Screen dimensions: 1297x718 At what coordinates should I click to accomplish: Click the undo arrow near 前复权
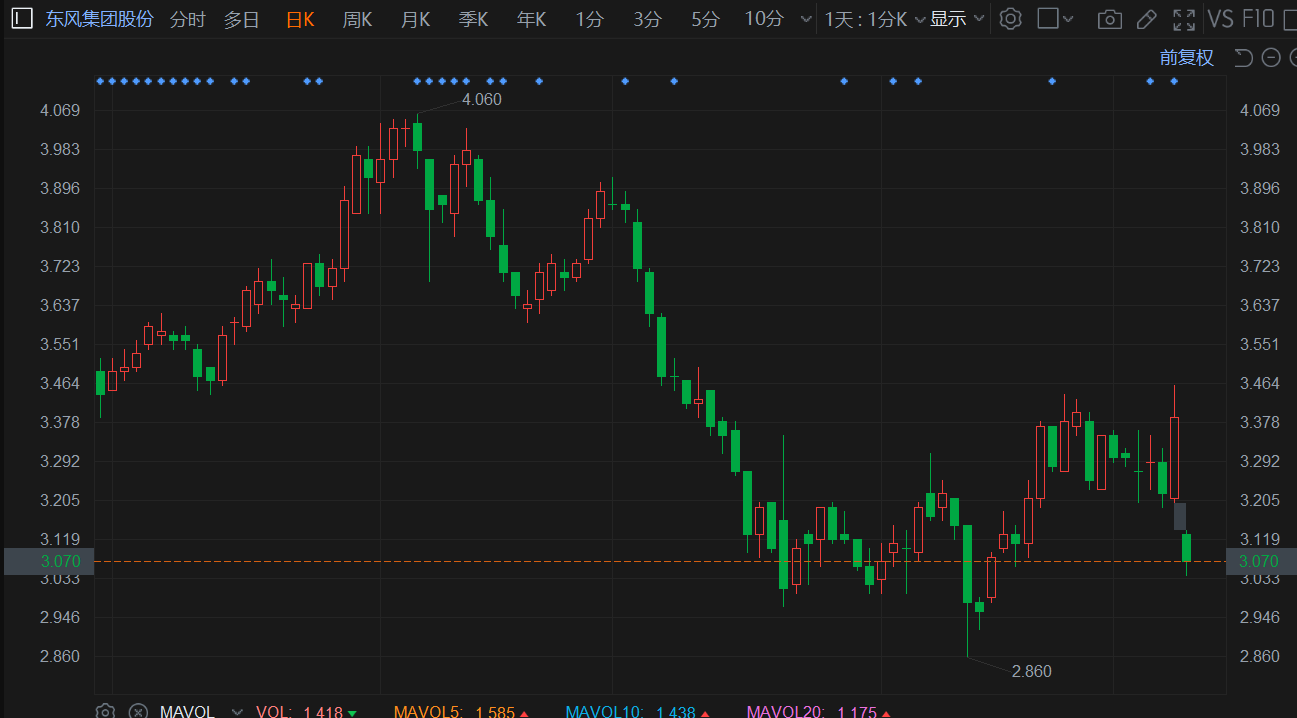click(1243, 58)
